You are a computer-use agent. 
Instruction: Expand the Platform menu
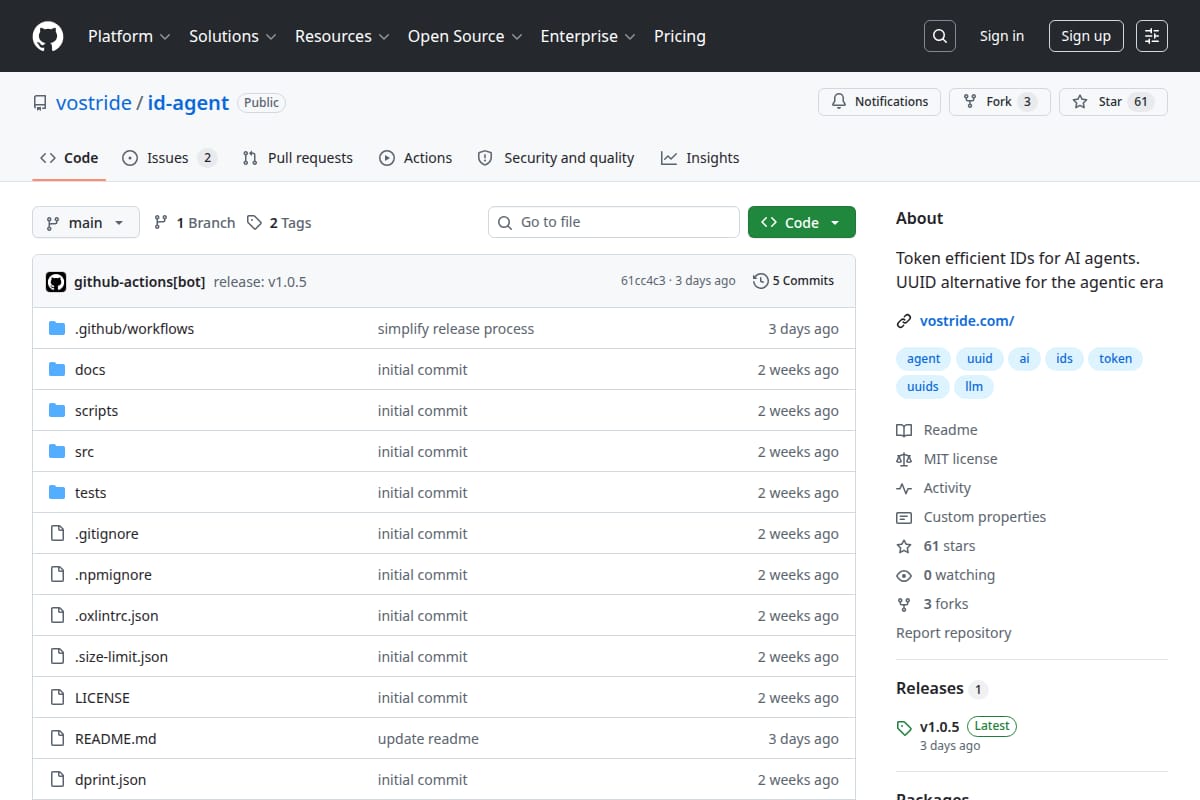tap(128, 36)
